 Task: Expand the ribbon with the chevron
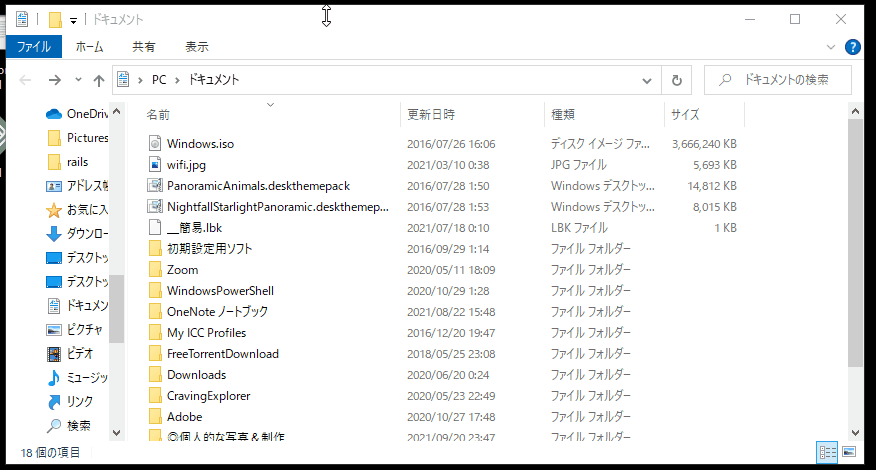click(831, 48)
